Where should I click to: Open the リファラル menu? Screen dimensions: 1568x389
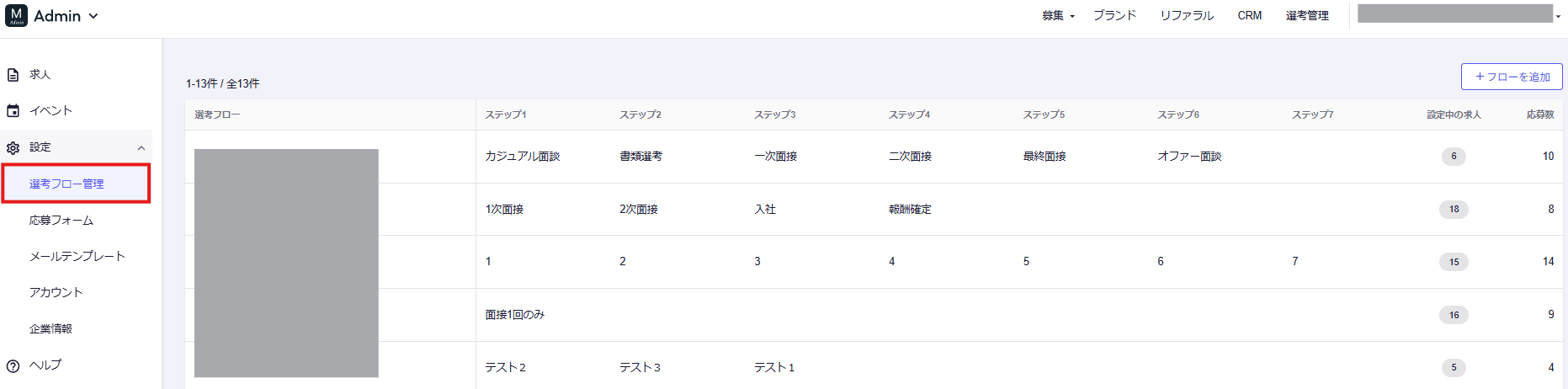click(x=1187, y=16)
